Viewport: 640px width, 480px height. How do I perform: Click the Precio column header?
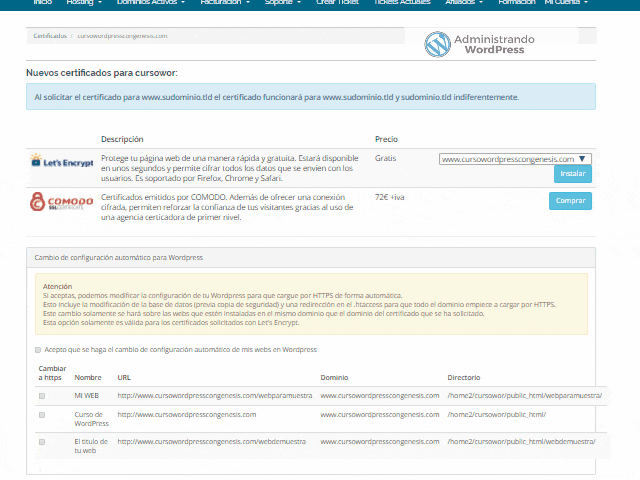[x=386, y=140]
